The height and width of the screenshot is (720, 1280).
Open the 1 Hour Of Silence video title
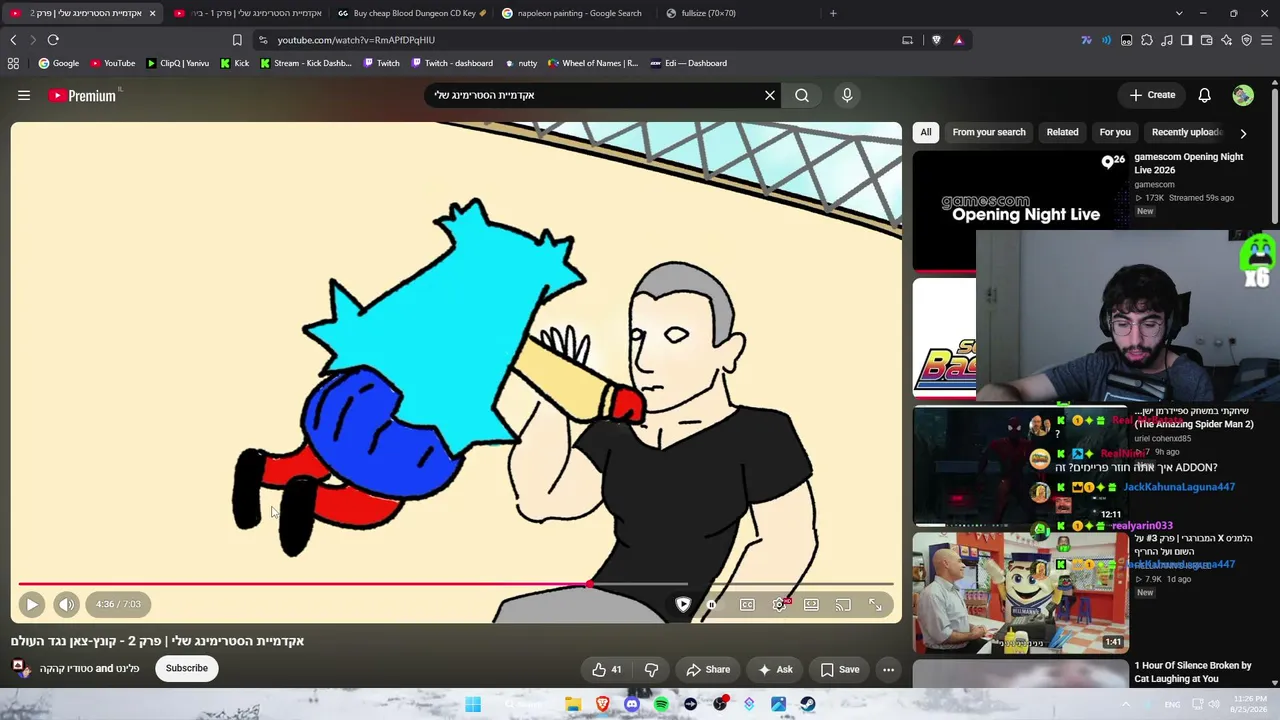pos(1192,672)
